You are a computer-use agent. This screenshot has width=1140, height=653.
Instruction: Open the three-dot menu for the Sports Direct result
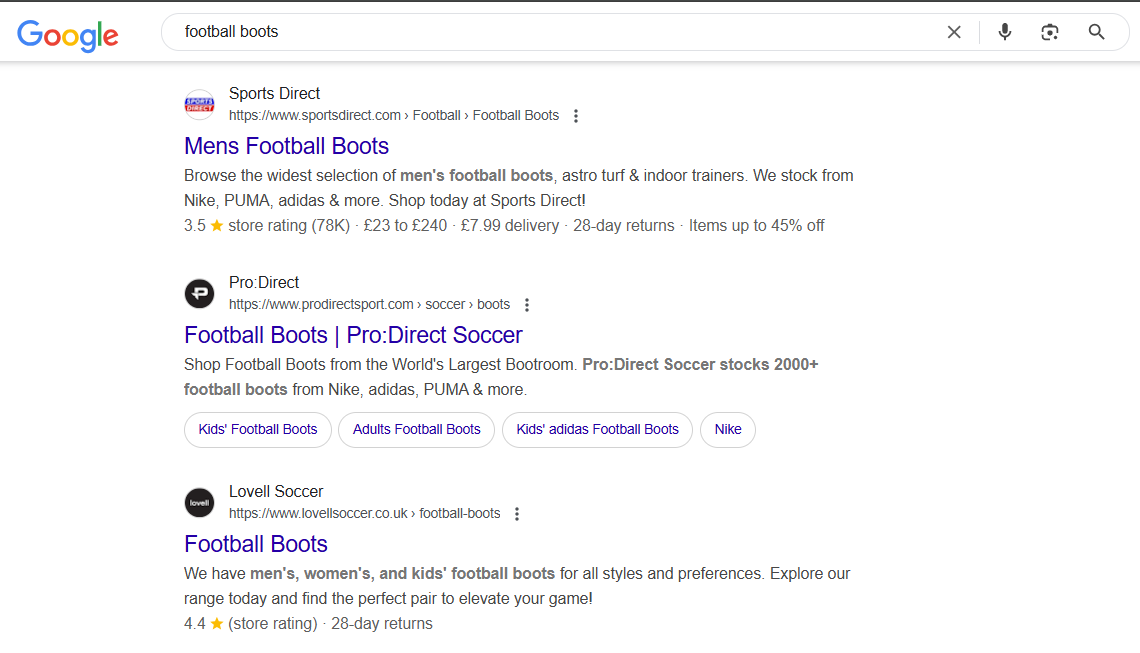[x=576, y=116]
